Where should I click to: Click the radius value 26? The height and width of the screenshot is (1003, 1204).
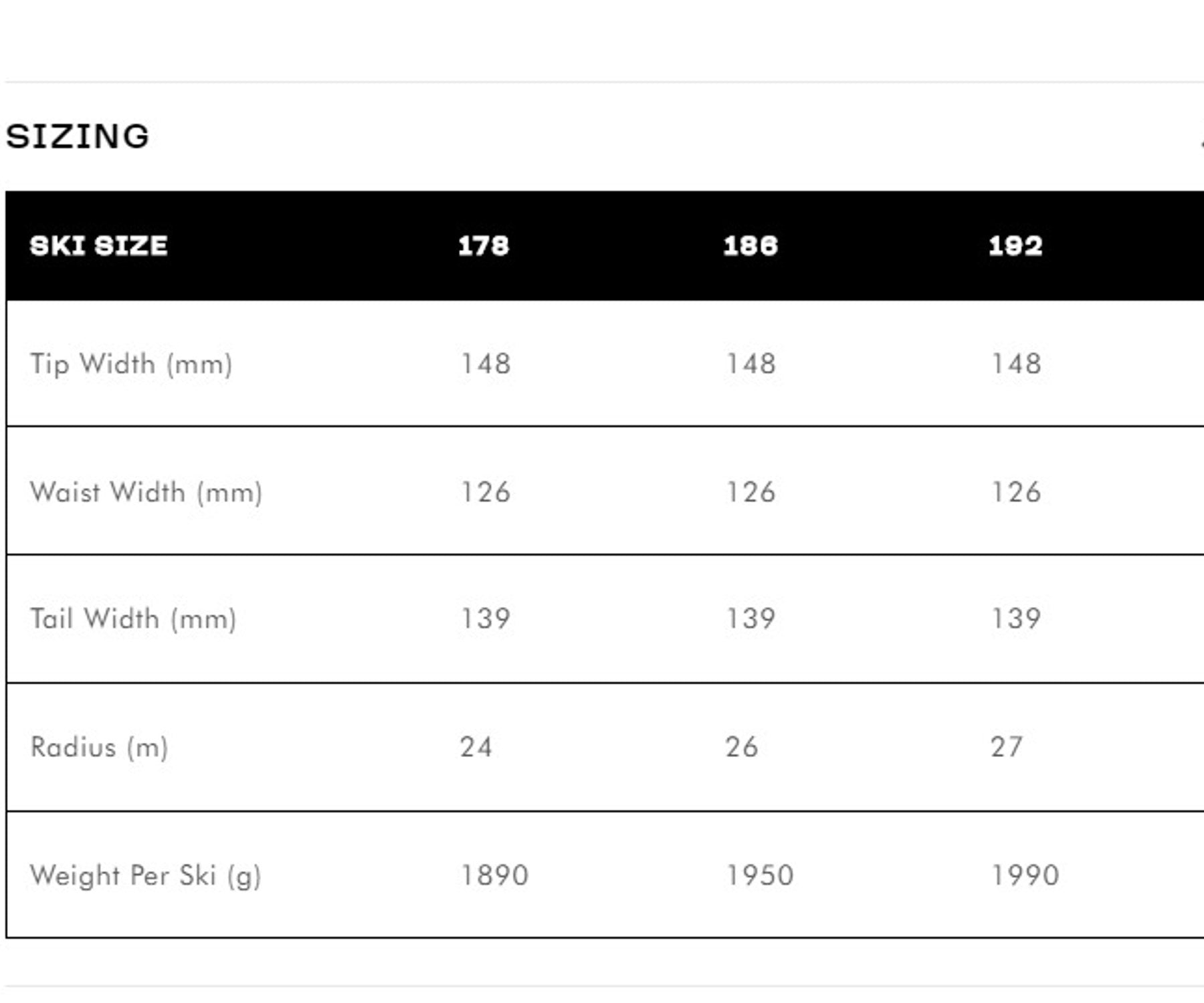[x=742, y=748]
